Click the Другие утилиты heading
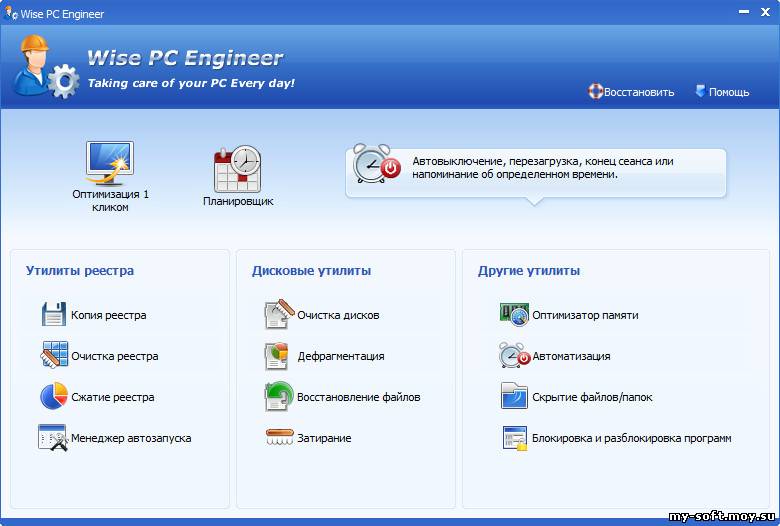The height and width of the screenshot is (526, 780). coord(529,271)
